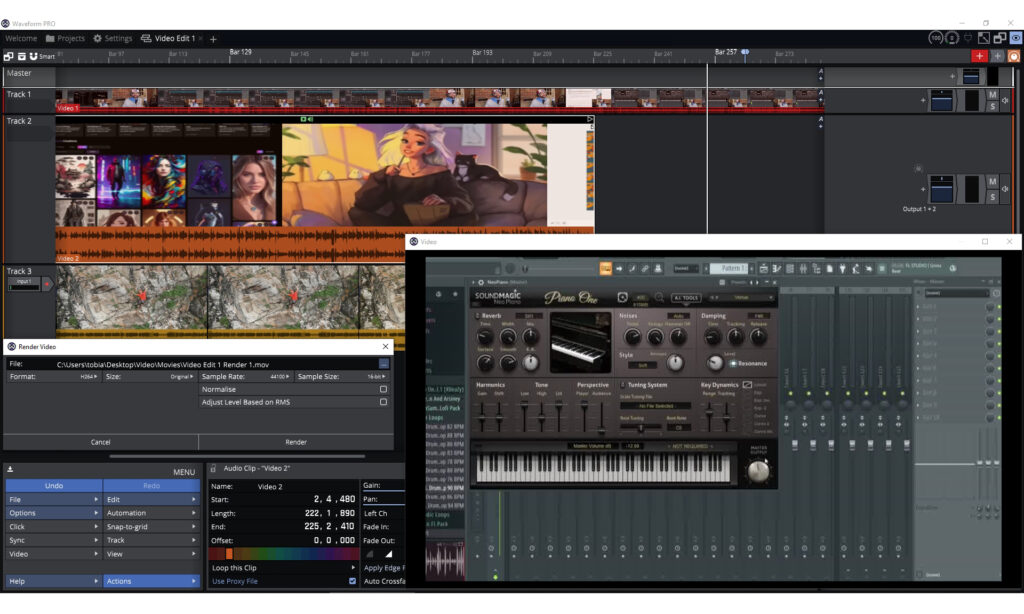Screen dimensions: 1024x614
Task: Click Track 1 speaker output icon
Action: click(1005, 101)
